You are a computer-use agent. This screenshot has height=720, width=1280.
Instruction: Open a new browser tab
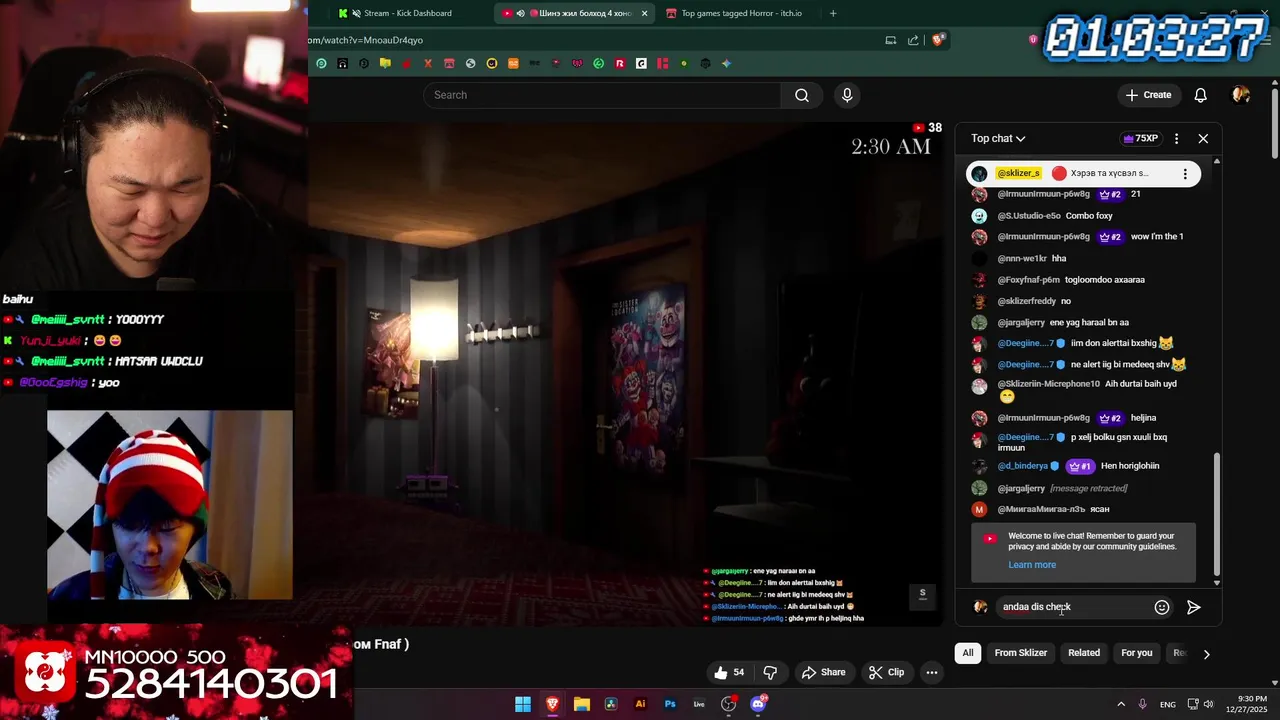tap(833, 13)
